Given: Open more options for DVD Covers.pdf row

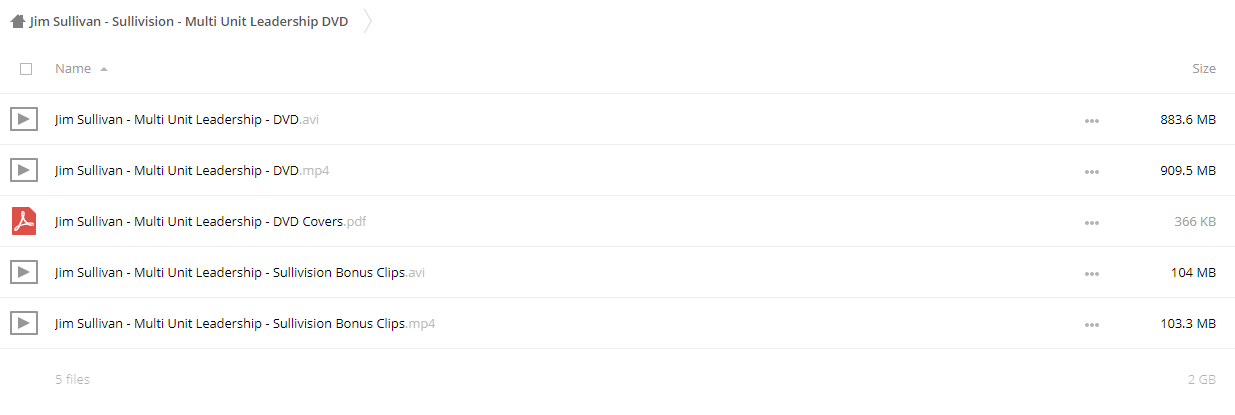Looking at the screenshot, I should pos(1091,222).
